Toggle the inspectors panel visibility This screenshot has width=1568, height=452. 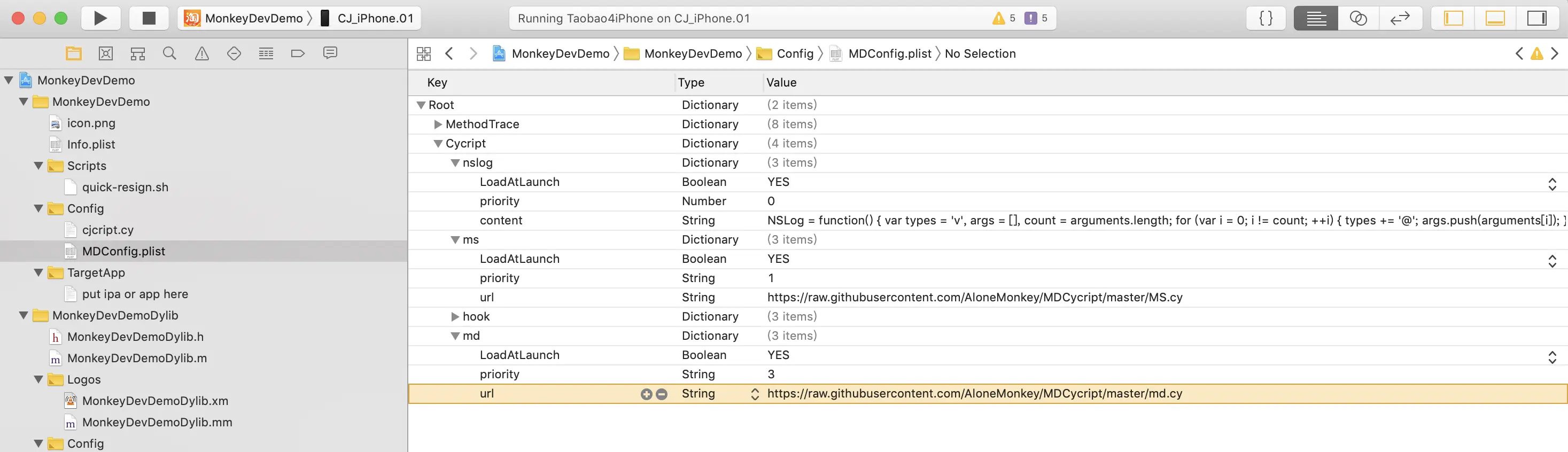pyautogui.click(x=1536, y=18)
